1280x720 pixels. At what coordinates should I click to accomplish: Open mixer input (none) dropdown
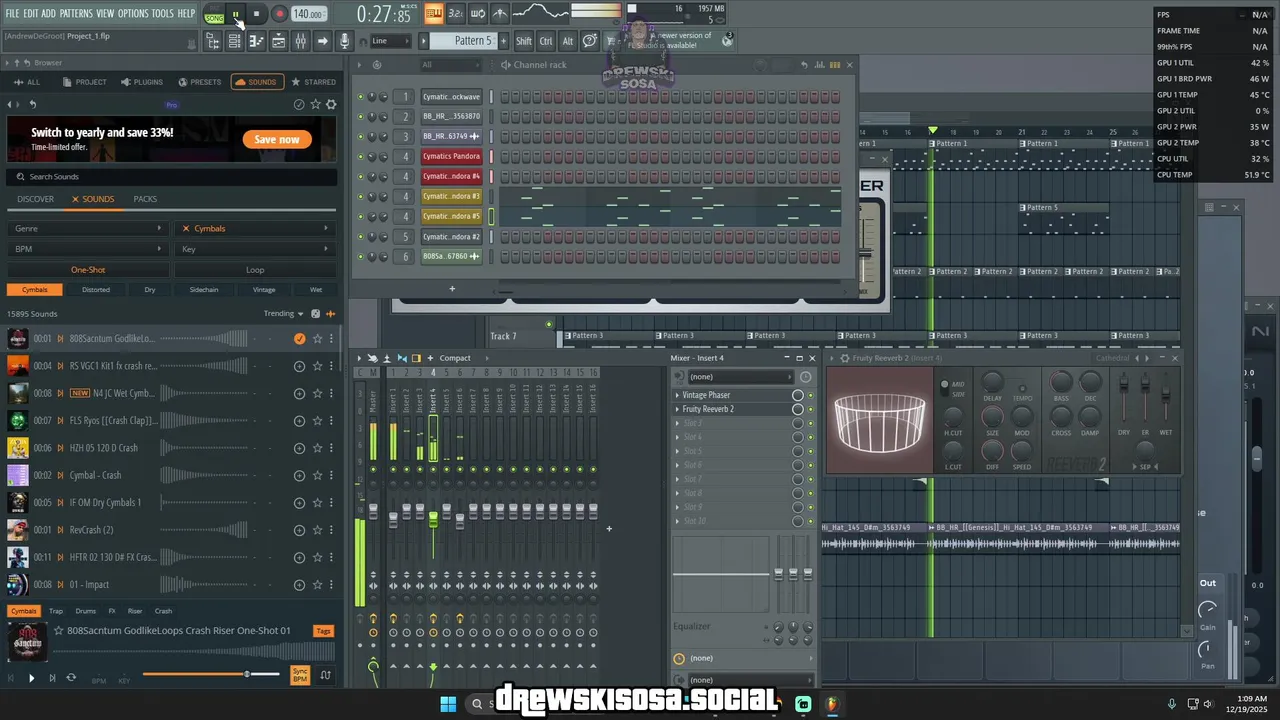tap(740, 377)
